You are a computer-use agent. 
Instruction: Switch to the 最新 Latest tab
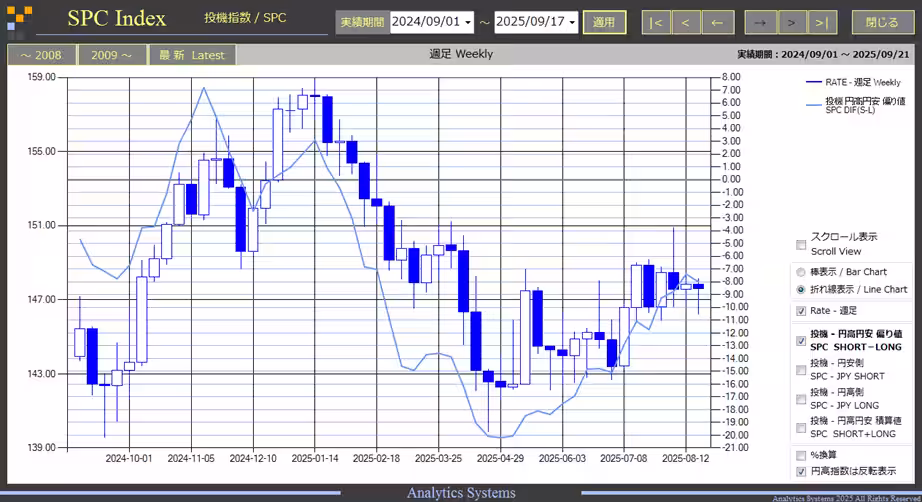click(x=192, y=55)
